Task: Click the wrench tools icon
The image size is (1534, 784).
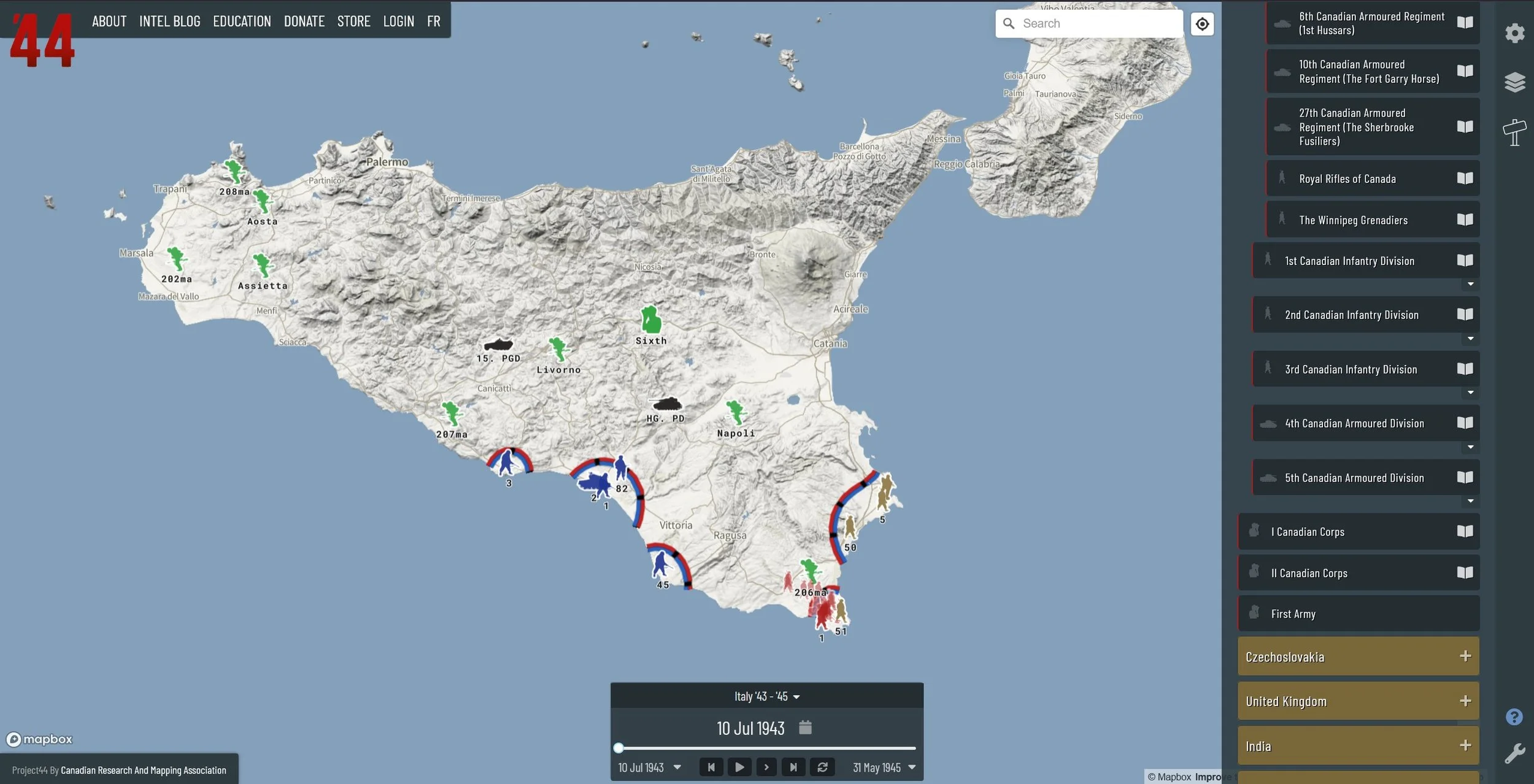Action: [1514, 753]
